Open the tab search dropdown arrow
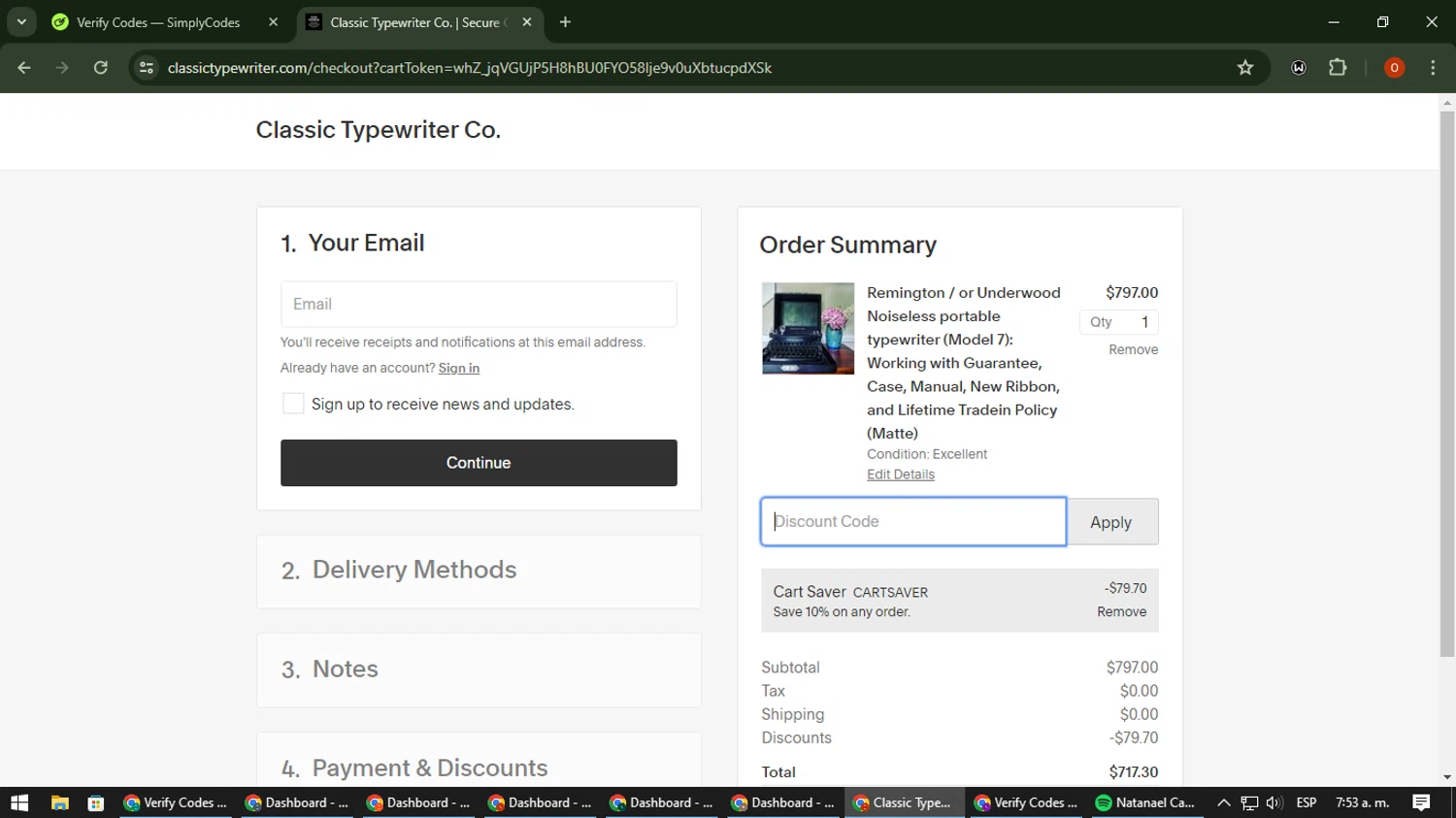This screenshot has width=1456, height=818. pyautogui.click(x=21, y=22)
